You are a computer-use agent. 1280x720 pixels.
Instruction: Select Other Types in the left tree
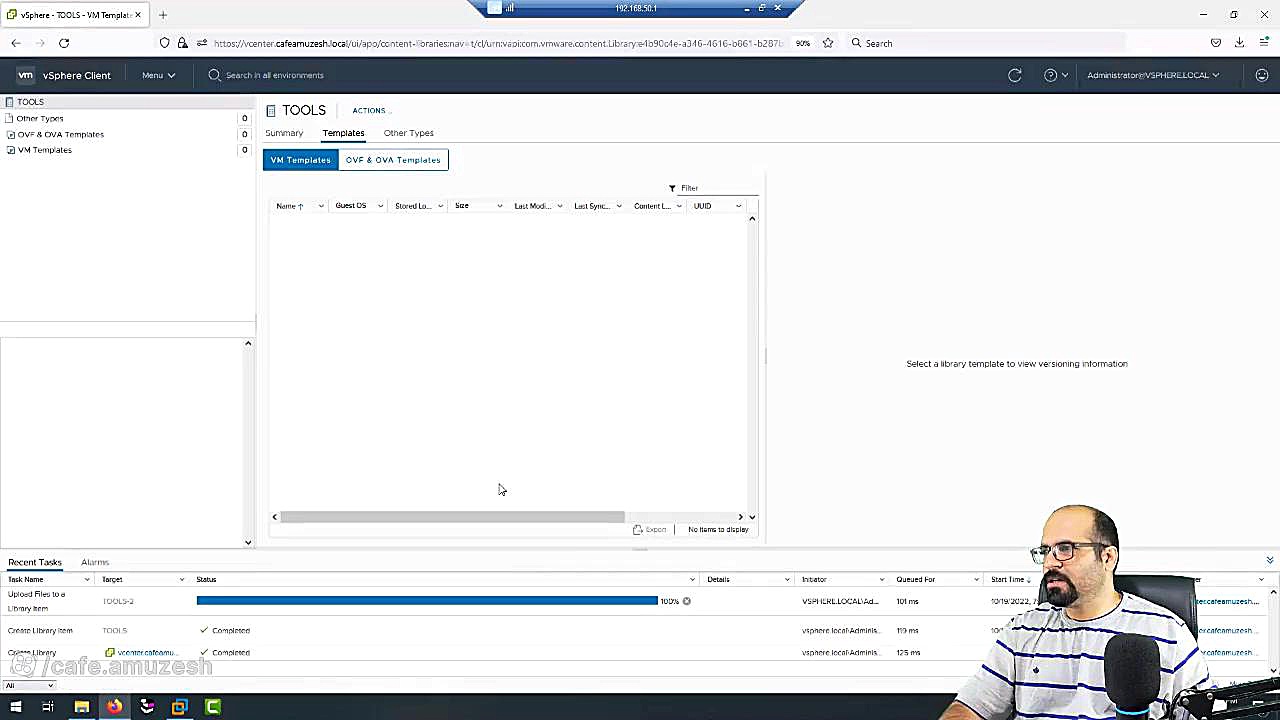tap(39, 118)
